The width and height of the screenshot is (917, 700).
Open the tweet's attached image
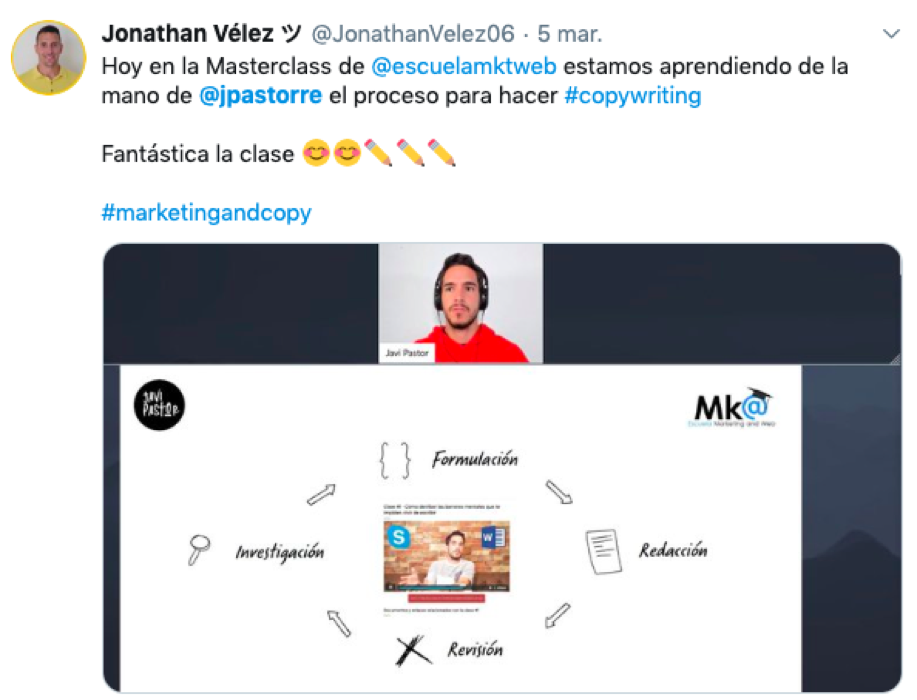click(502, 468)
